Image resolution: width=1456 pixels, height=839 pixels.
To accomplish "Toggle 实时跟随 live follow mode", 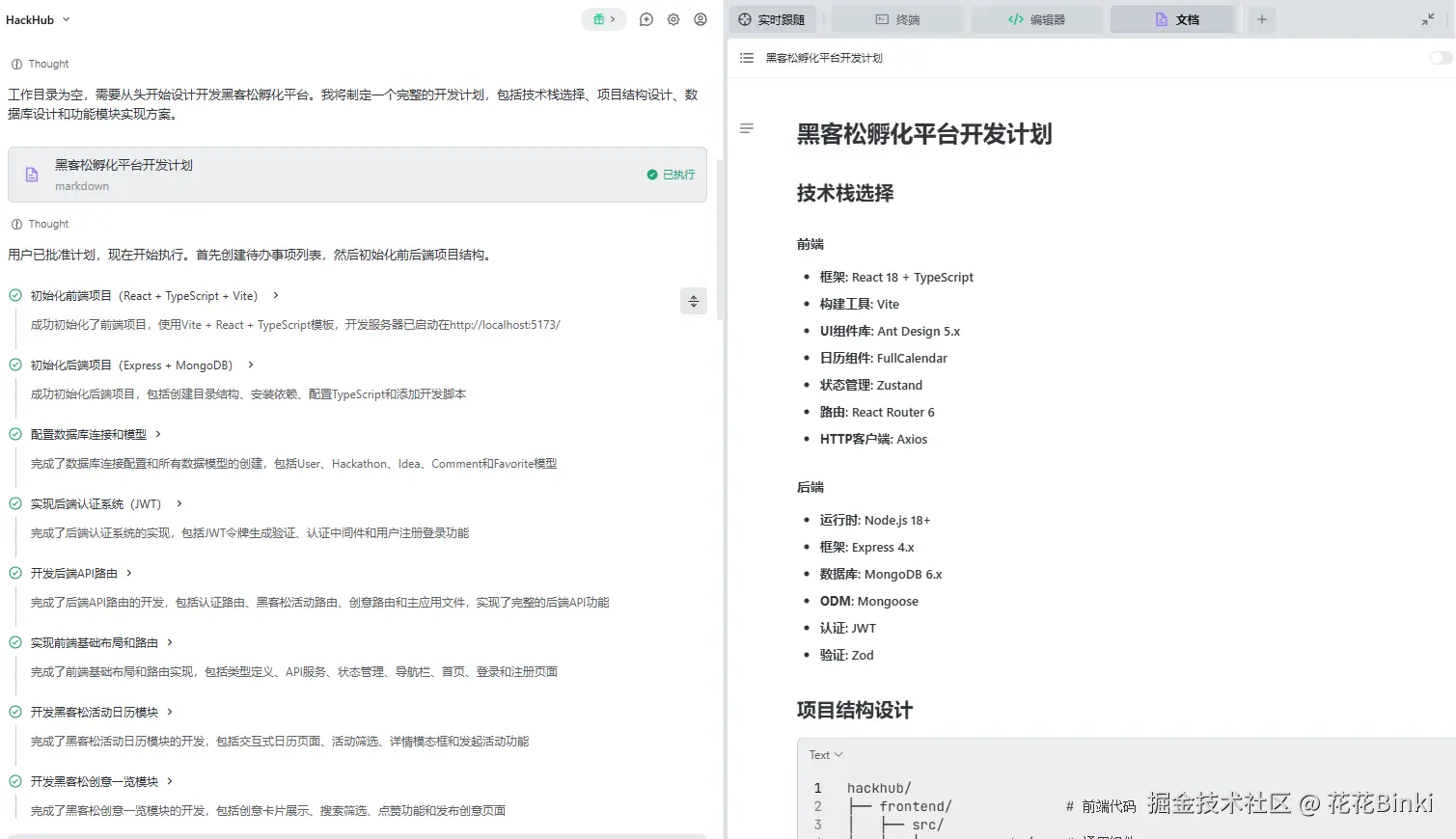I will click(x=772, y=19).
